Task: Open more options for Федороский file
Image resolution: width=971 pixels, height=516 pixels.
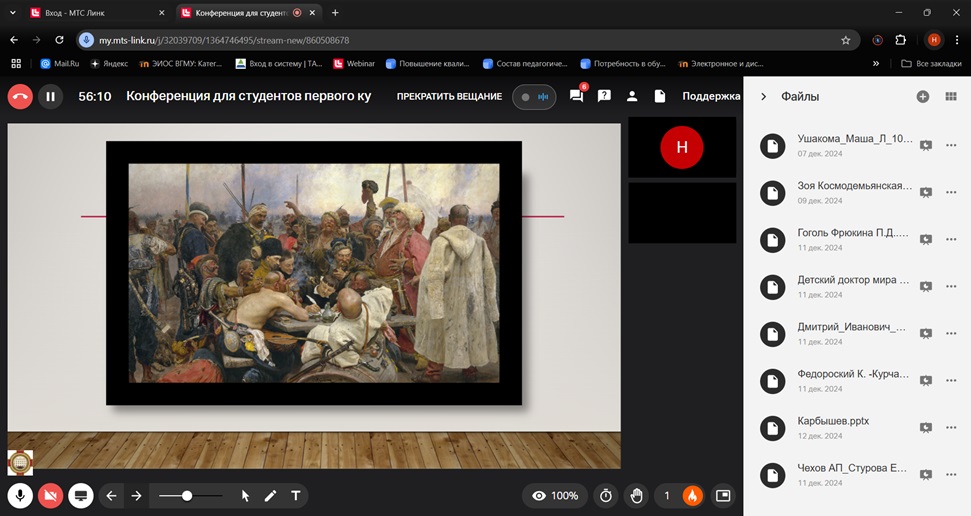Action: (x=951, y=380)
